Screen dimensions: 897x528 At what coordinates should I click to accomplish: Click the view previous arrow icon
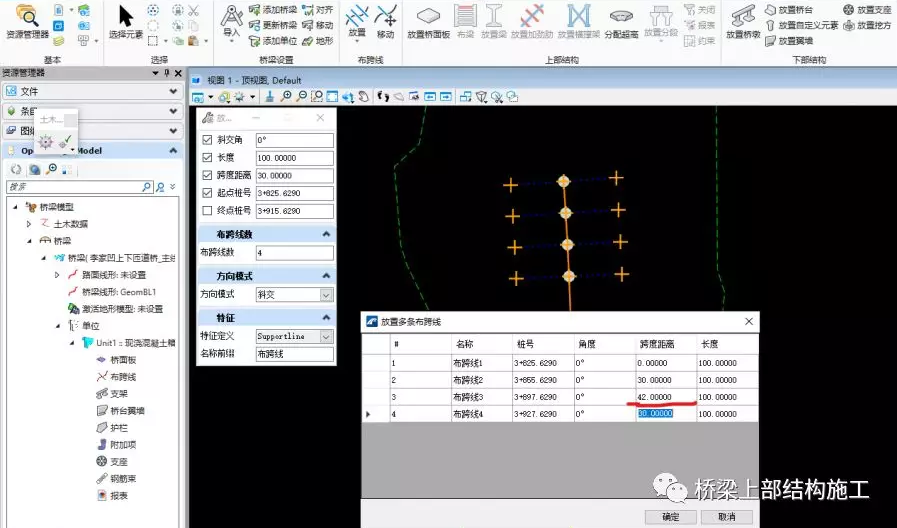(x=430, y=97)
